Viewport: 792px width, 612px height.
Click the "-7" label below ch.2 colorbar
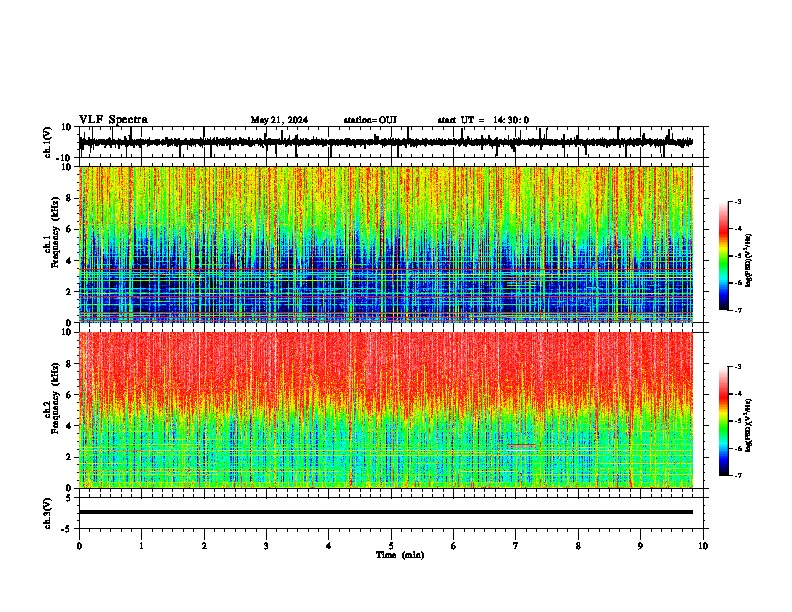pos(737,476)
